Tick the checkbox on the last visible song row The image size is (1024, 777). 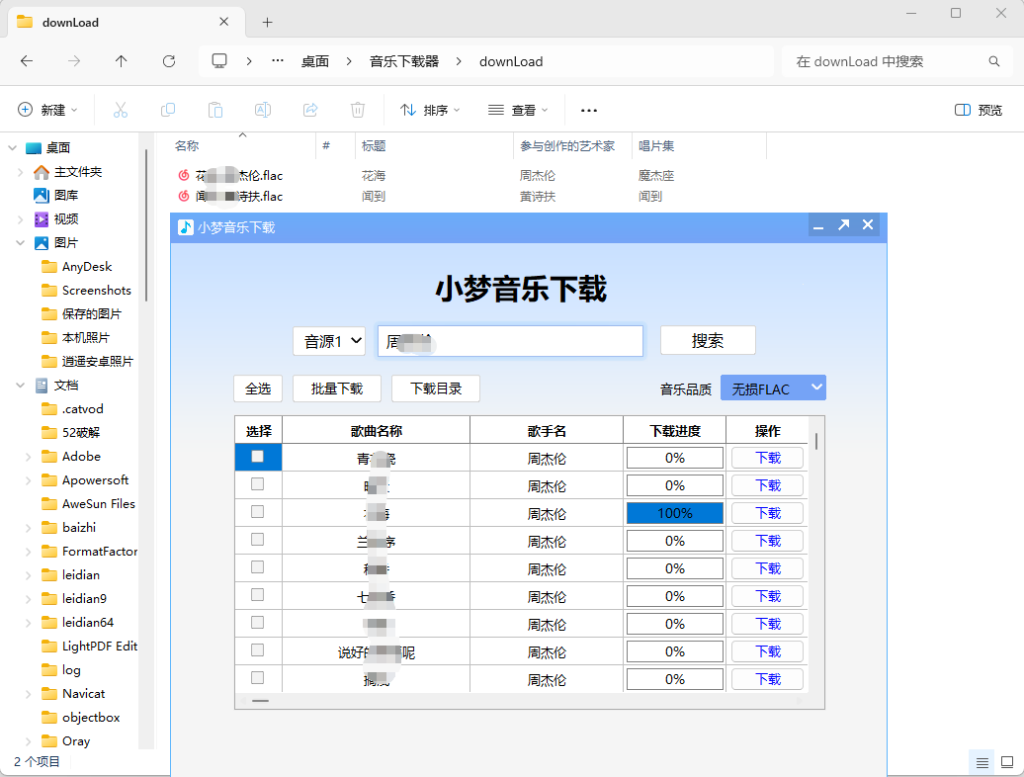tap(258, 679)
